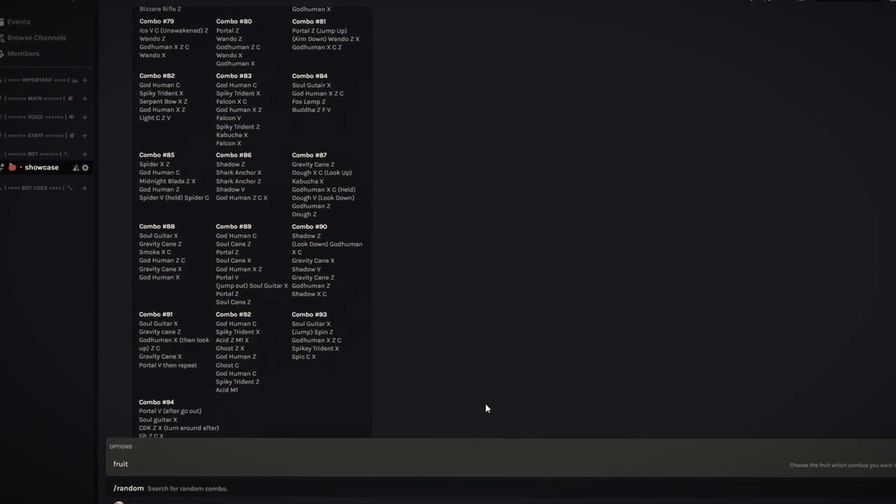
Task: Select the /random slash command
Action: [129, 489]
